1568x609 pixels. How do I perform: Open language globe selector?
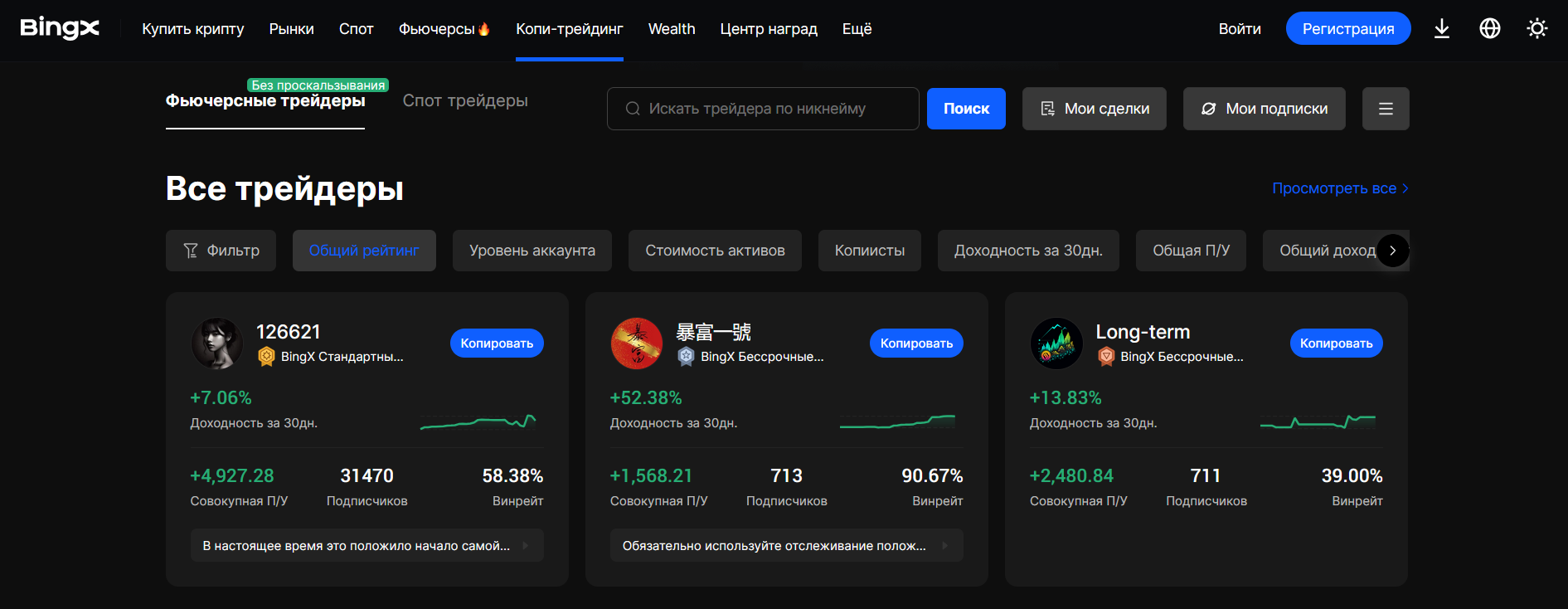point(1489,29)
